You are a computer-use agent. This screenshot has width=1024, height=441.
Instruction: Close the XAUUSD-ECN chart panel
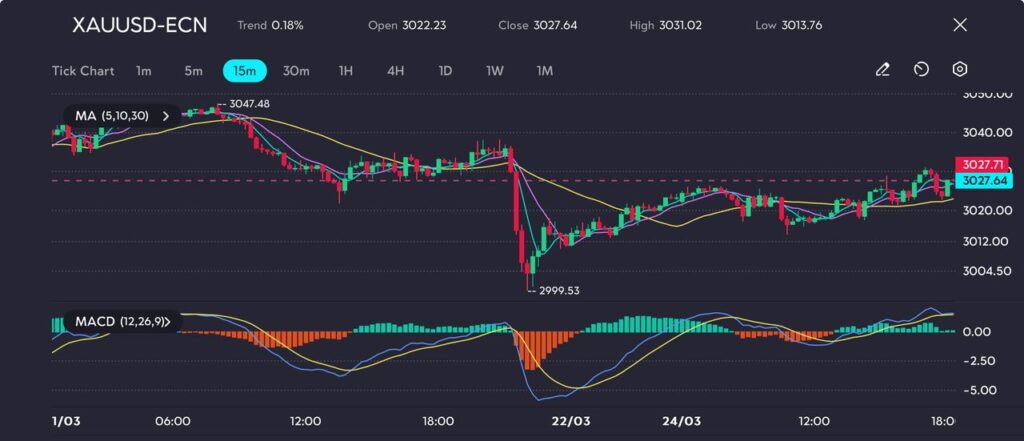tap(960, 25)
